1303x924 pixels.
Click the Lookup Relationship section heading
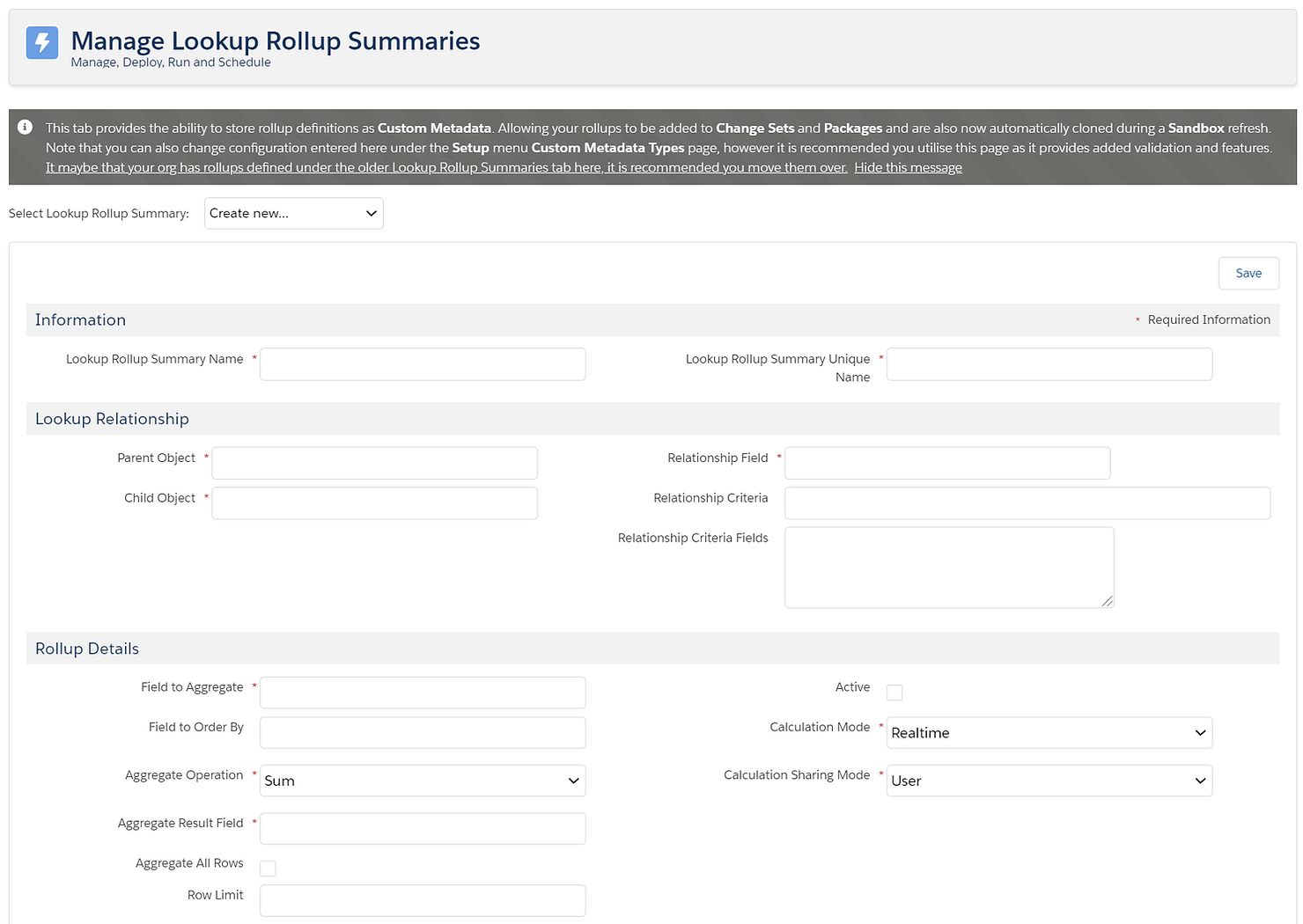click(112, 420)
